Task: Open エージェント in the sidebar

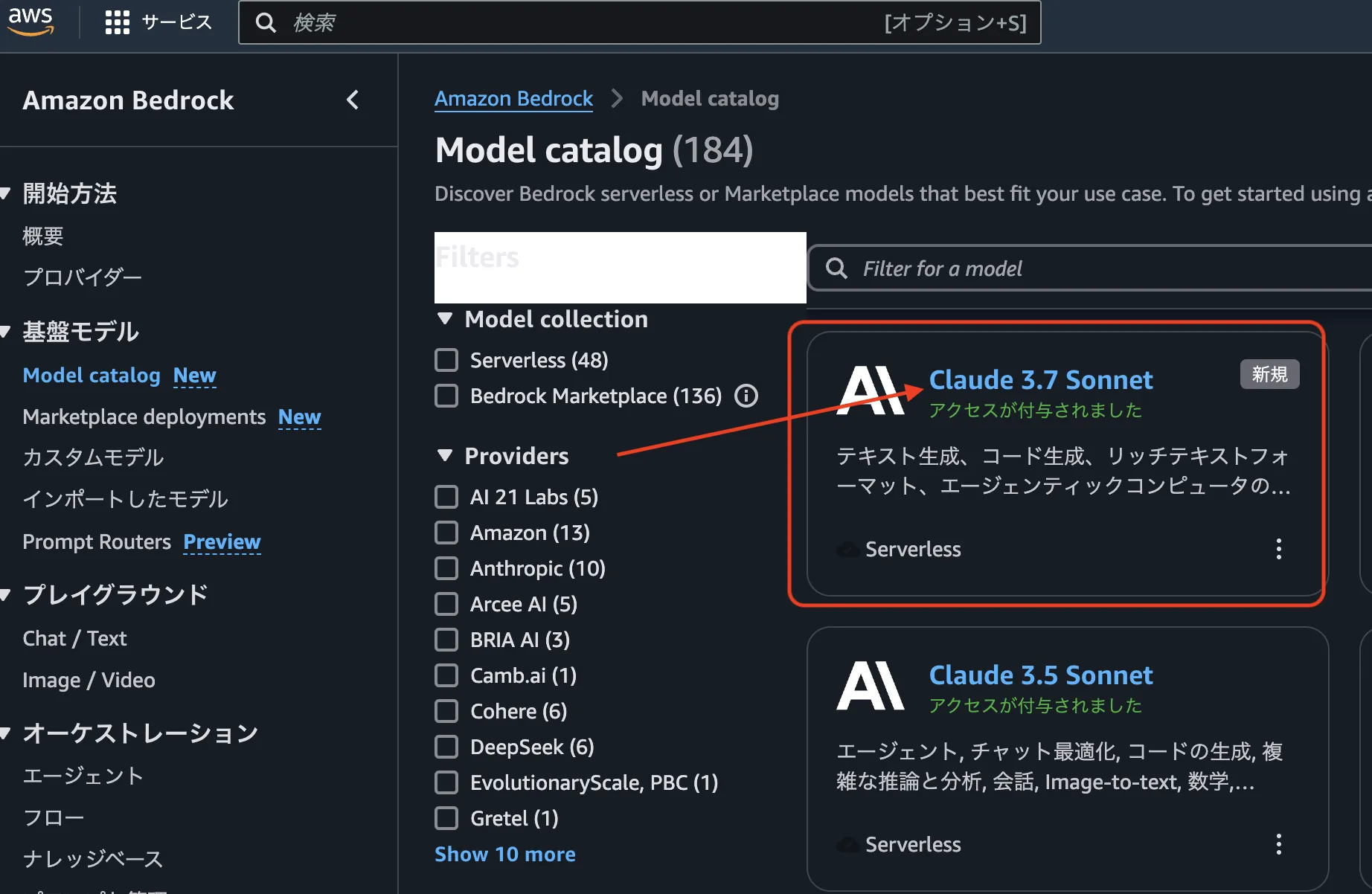Action: tap(83, 776)
